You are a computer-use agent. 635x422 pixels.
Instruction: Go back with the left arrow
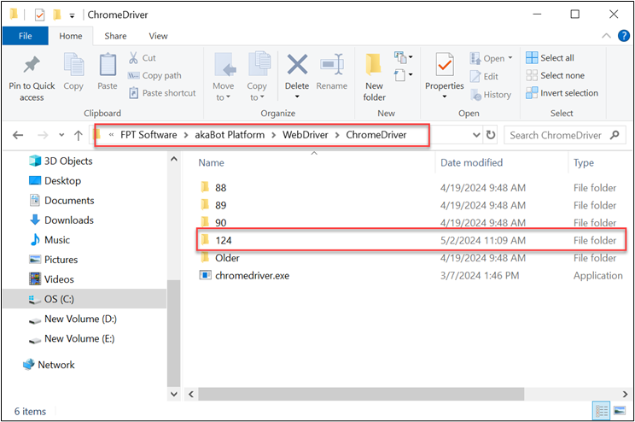pos(18,135)
